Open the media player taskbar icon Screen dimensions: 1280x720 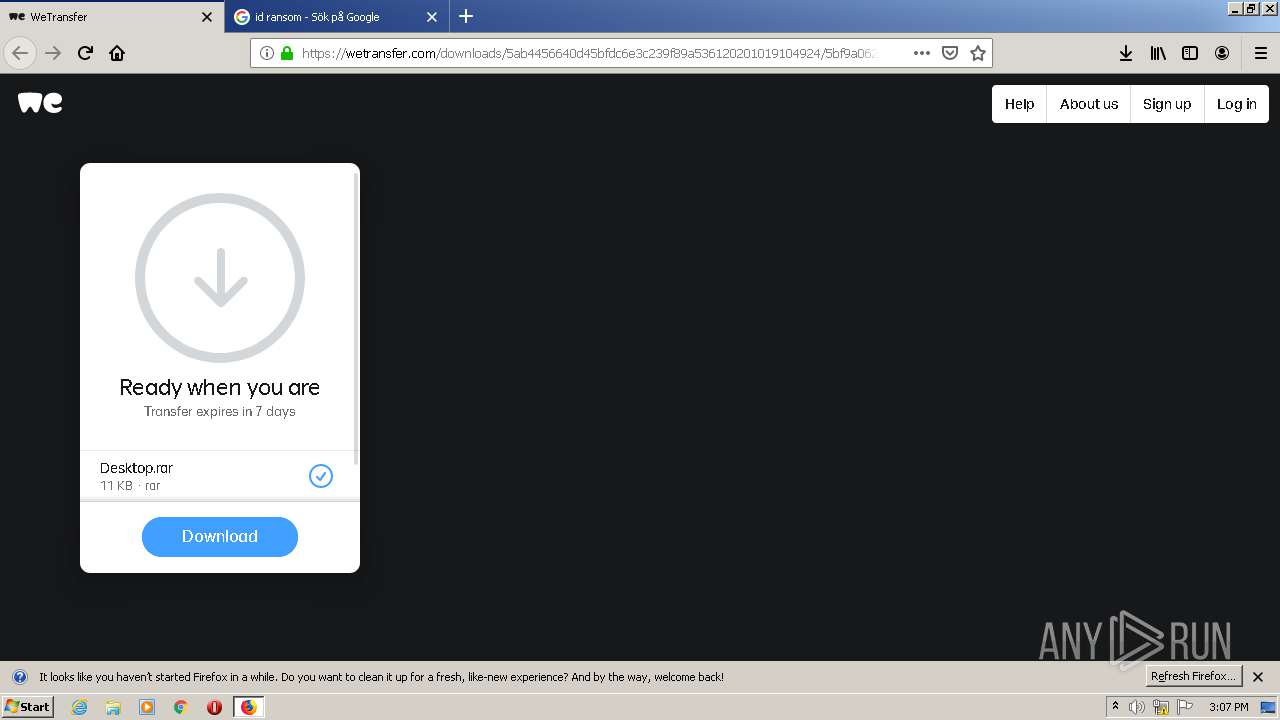click(x=147, y=707)
